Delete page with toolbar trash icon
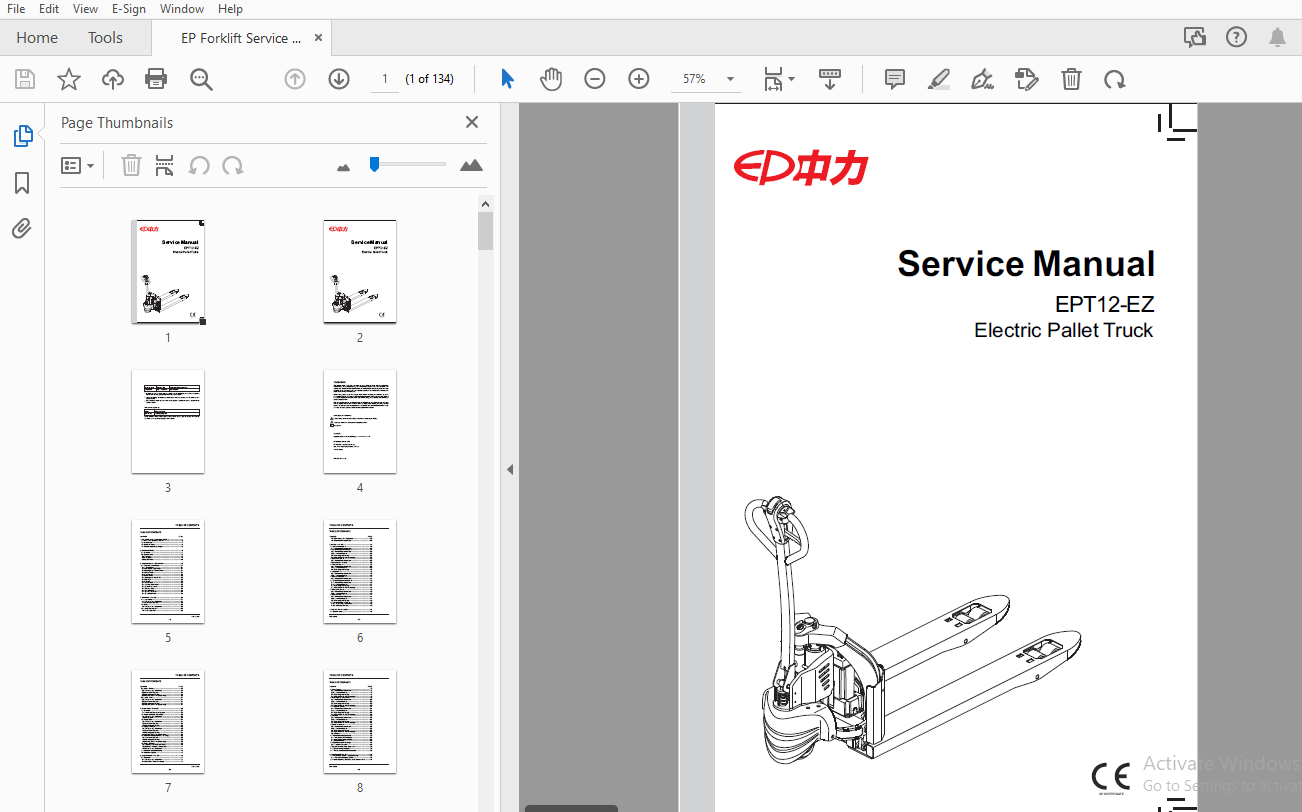 pos(1071,79)
